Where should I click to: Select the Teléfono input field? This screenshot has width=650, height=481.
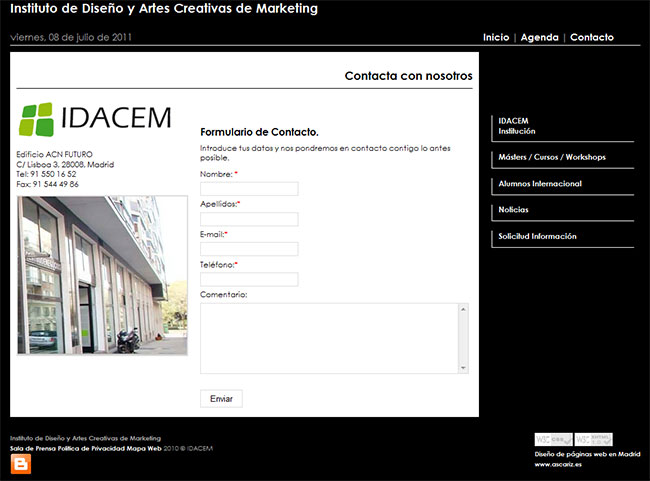click(x=249, y=279)
